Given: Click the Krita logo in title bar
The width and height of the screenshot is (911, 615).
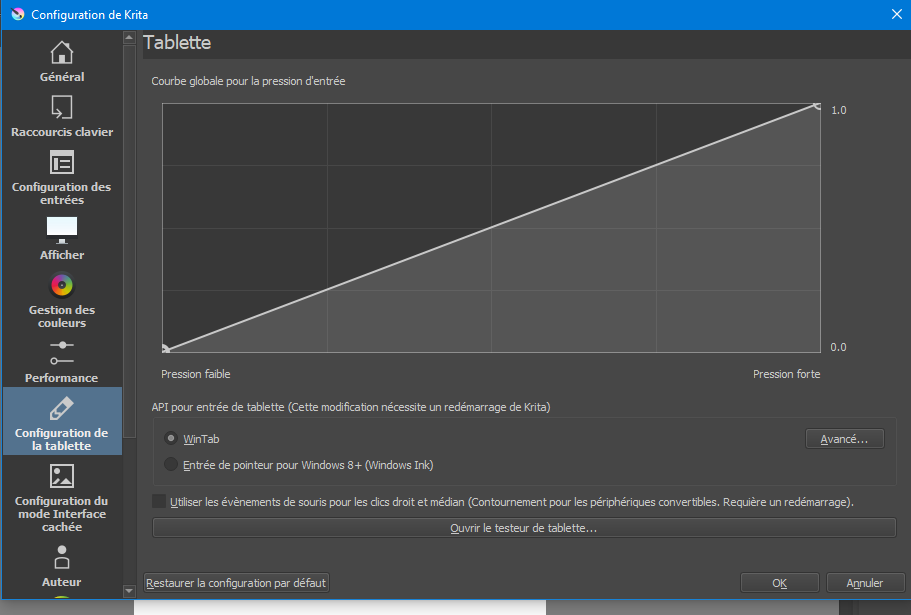Looking at the screenshot, I should 18,14.
